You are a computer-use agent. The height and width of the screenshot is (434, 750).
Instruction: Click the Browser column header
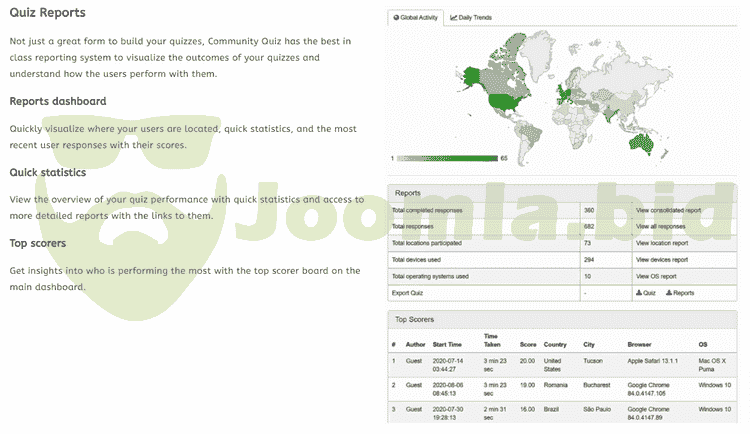coord(639,345)
